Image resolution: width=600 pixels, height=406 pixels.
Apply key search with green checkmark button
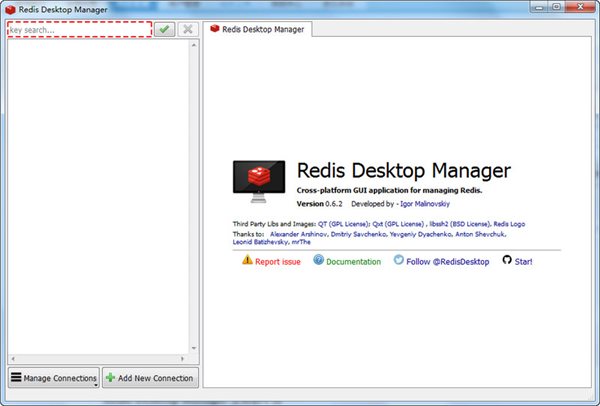[x=165, y=29]
